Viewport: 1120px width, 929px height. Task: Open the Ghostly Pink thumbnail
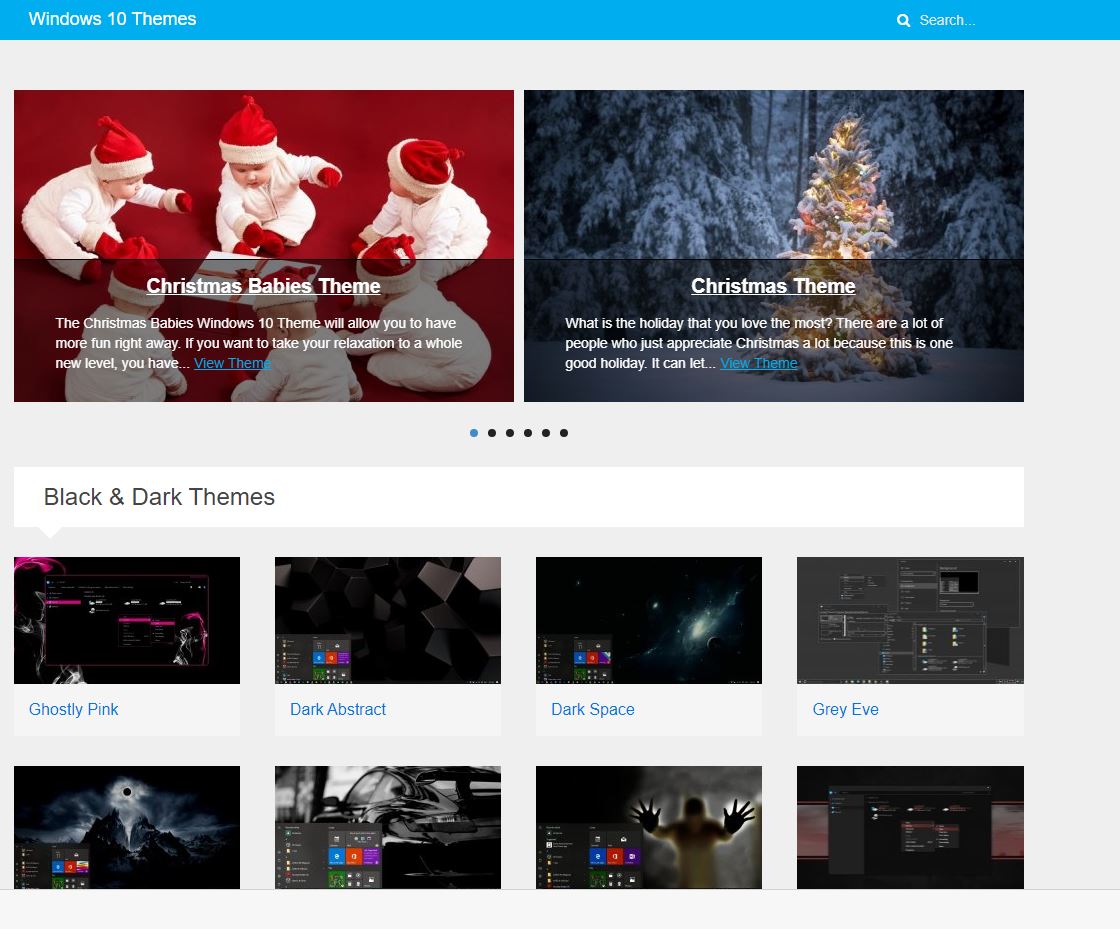pos(127,621)
